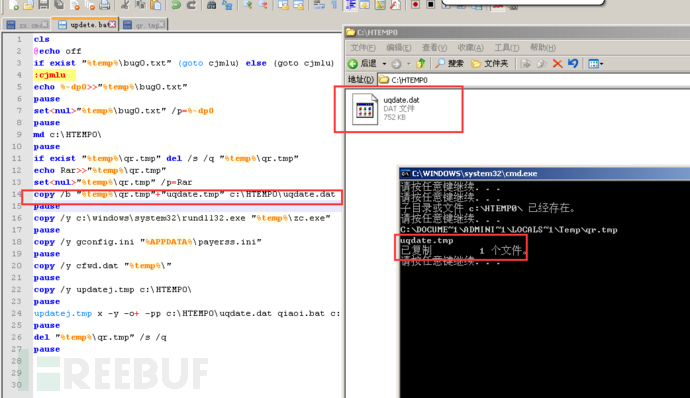Click the red X Delete icon in Explorer
Viewport: 690px width, 398px height.
[558, 63]
